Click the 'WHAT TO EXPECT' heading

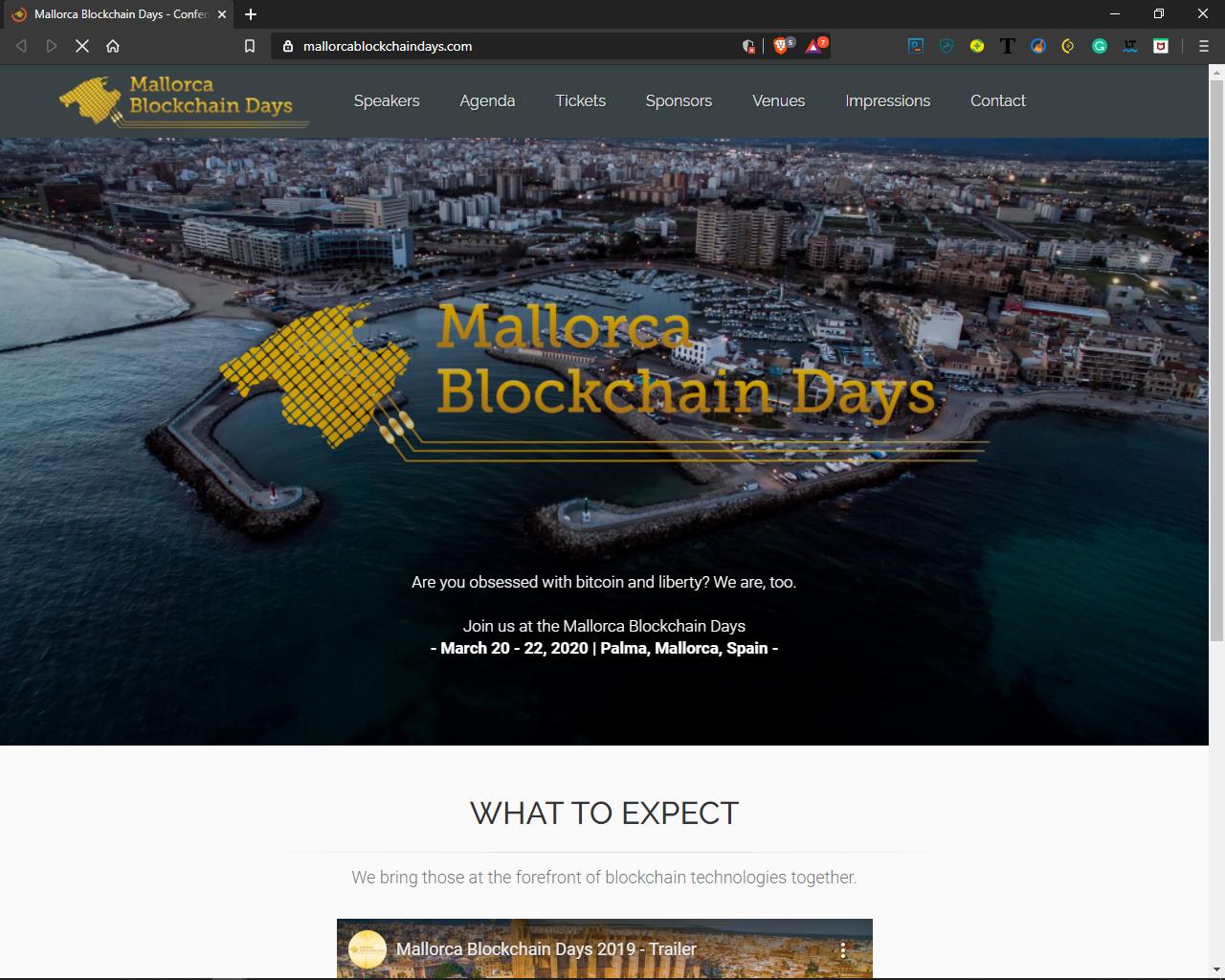pos(604,813)
